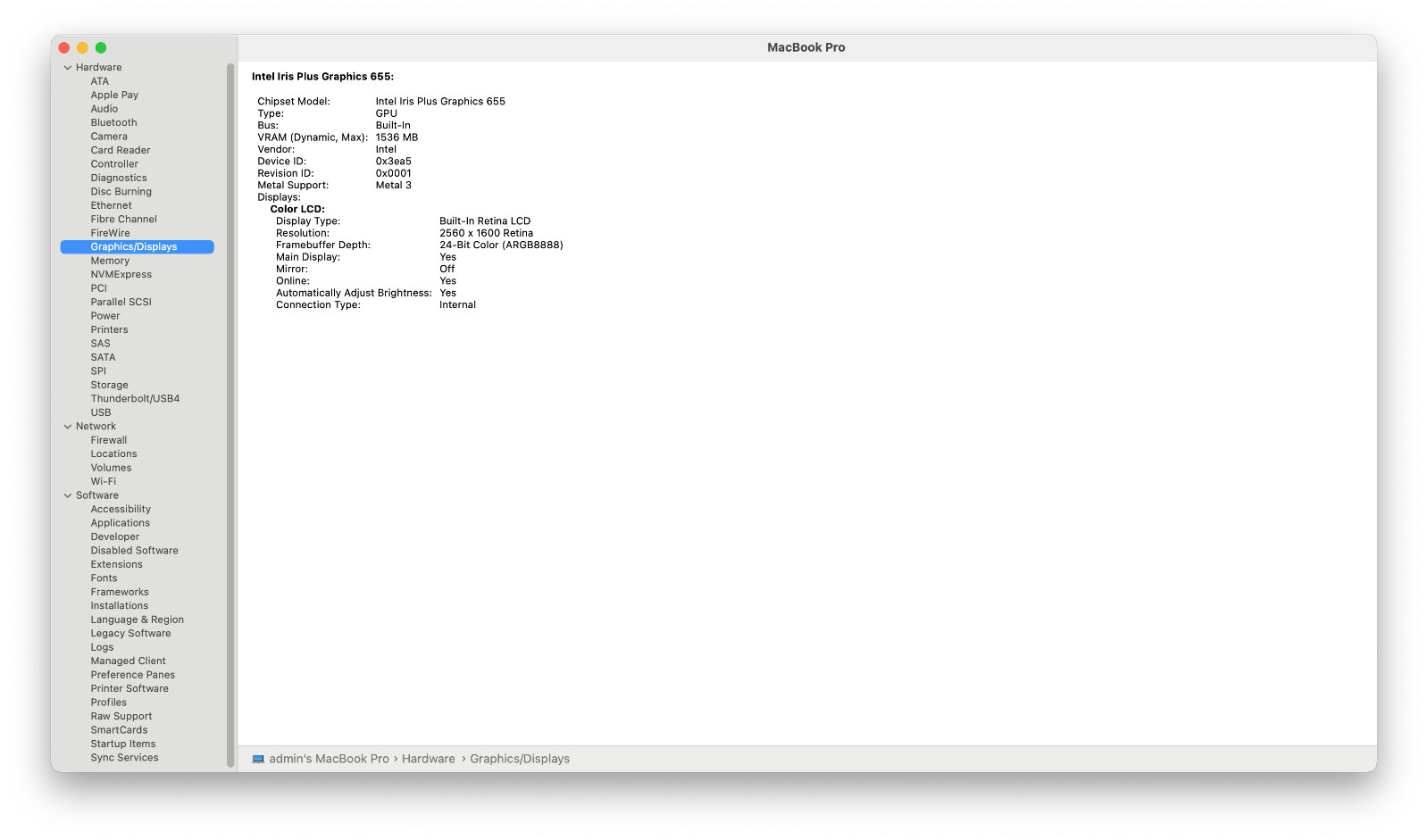Click admin's MacBook Pro in the path bar
The width and height of the screenshot is (1428, 840).
click(329, 759)
